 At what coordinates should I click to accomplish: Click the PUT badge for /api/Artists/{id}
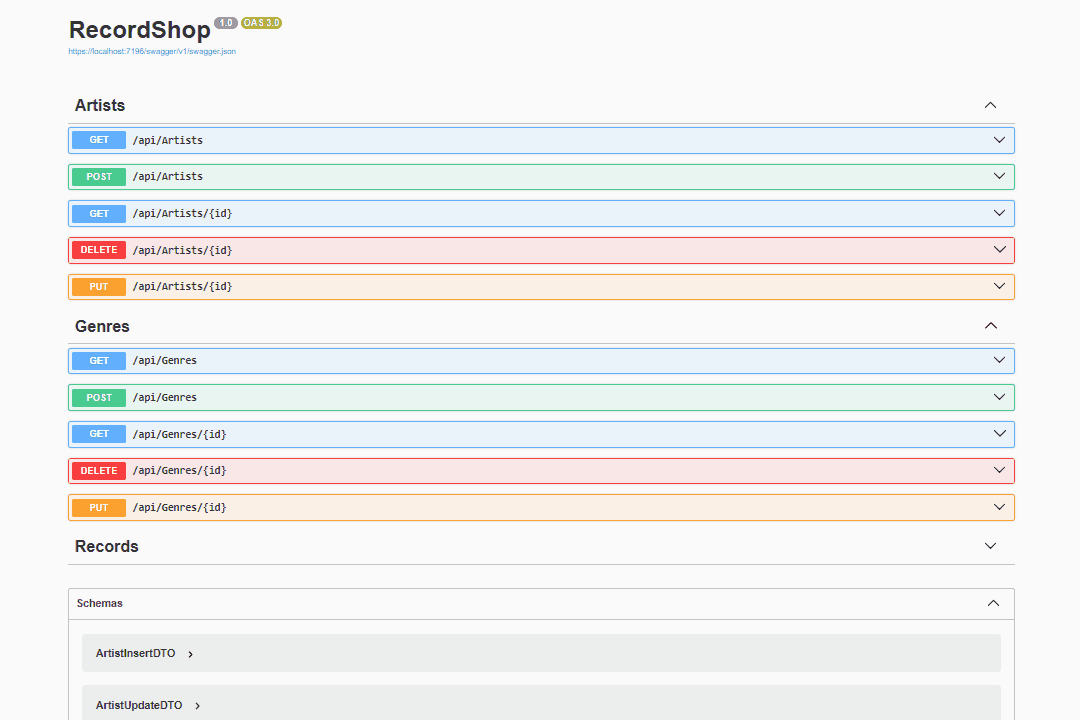coord(99,287)
